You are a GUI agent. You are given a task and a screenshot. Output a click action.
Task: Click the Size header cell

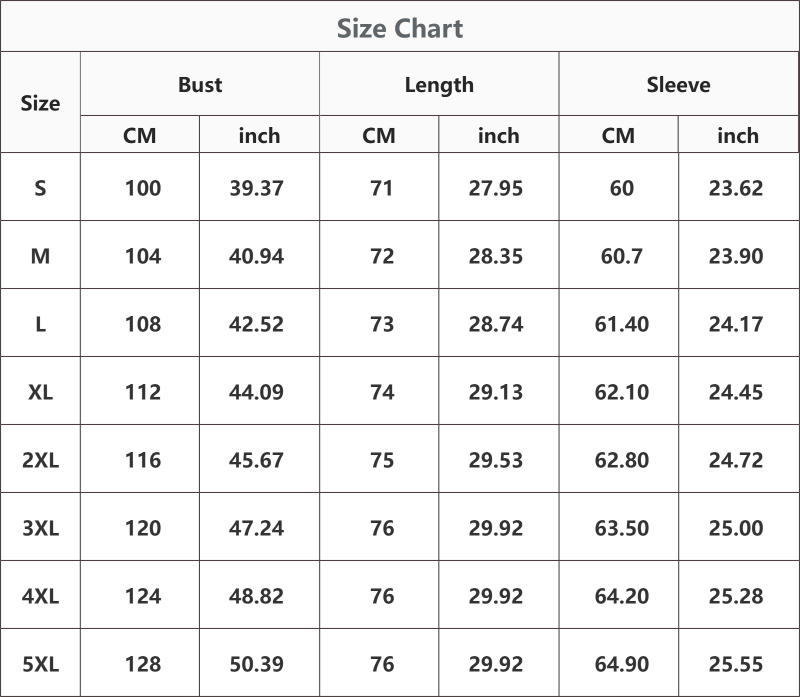pyautogui.click(x=40, y=103)
